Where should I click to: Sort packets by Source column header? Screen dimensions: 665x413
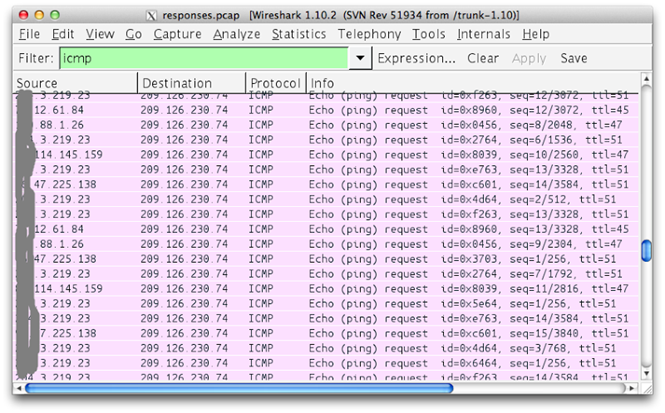pyautogui.click(x=75, y=82)
